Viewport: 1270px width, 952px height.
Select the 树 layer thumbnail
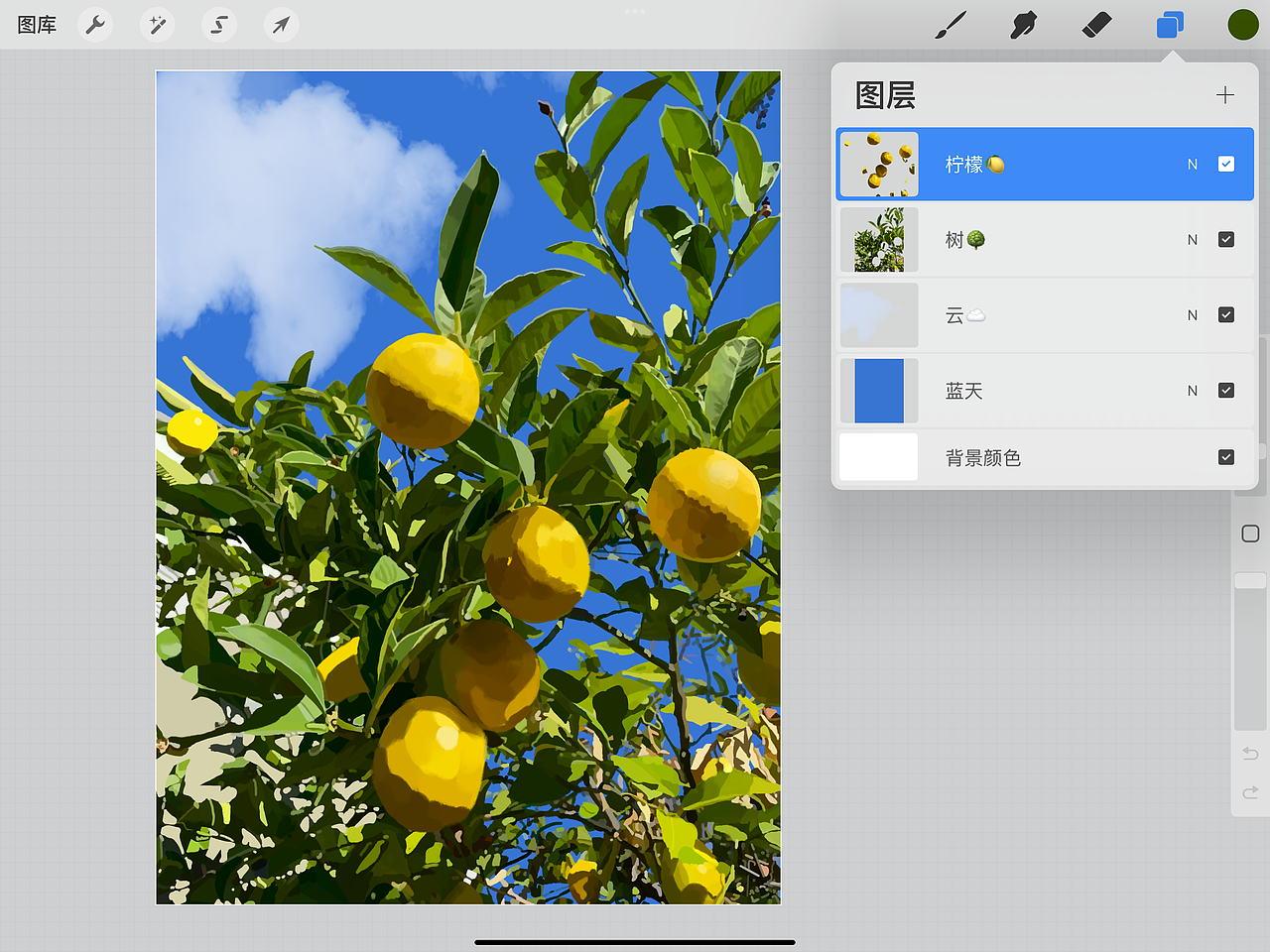879,239
